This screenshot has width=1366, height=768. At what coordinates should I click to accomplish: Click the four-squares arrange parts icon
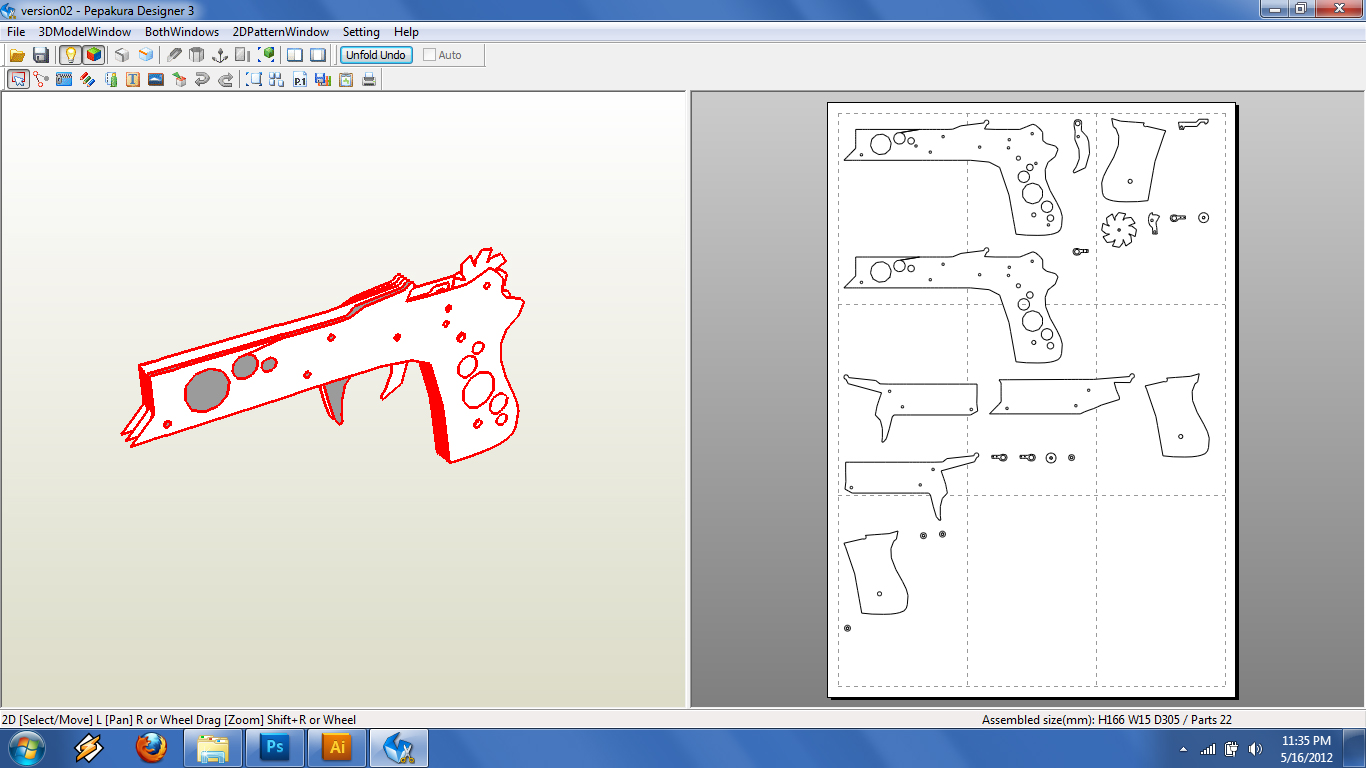(277, 79)
